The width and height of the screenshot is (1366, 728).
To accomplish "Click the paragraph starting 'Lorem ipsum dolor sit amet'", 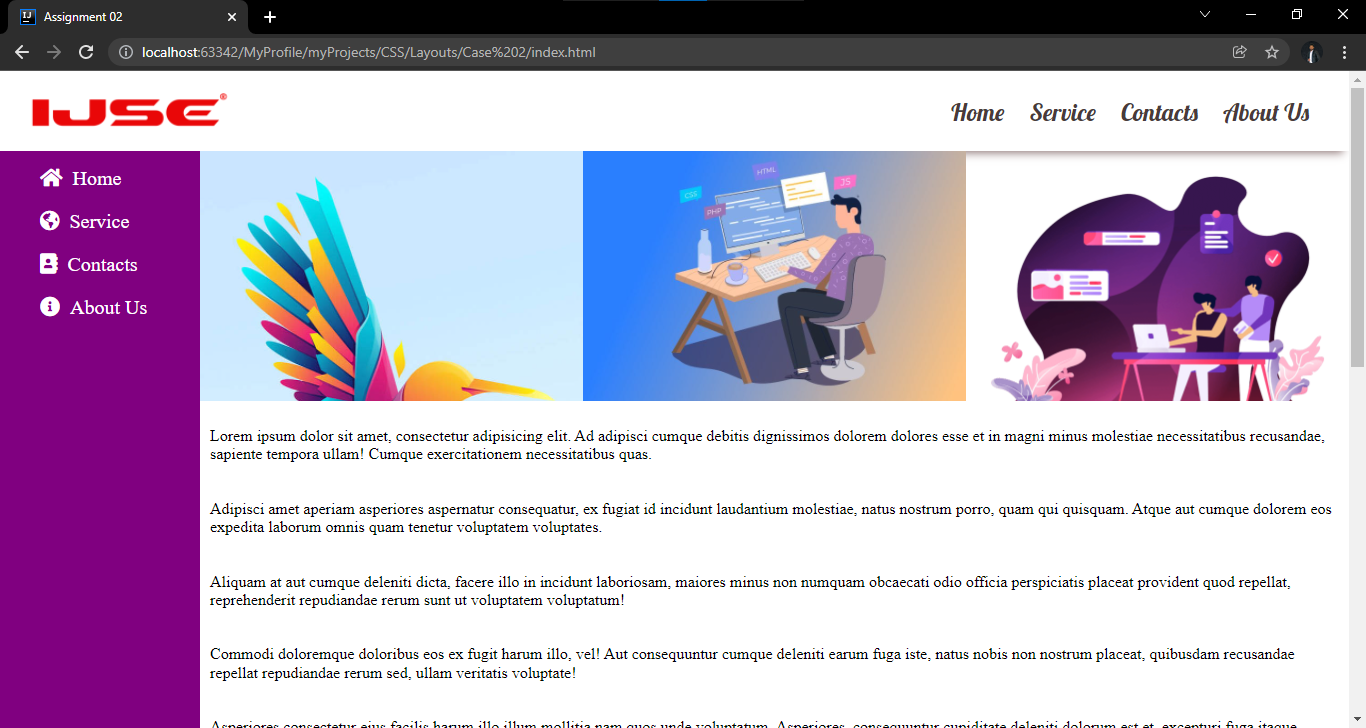I will pyautogui.click(x=767, y=445).
